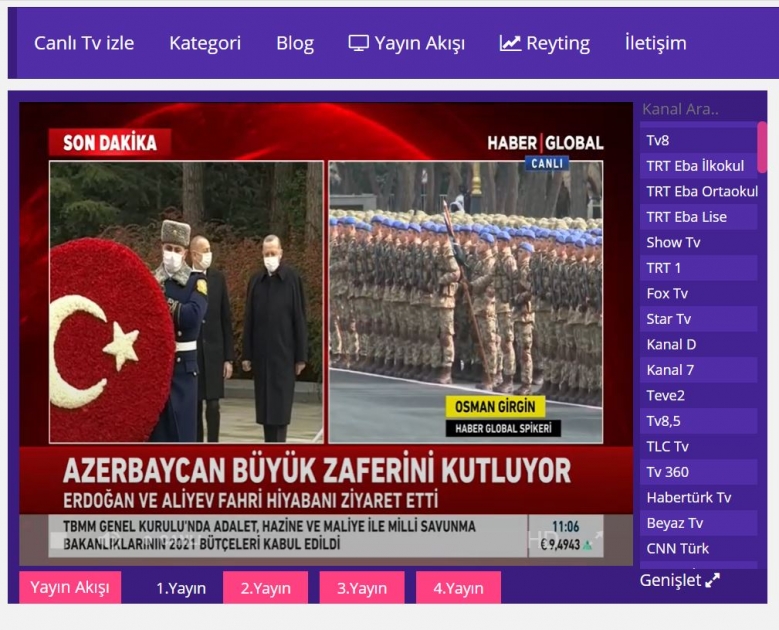Select the 1.Yayın stream tab
Viewport: 779px width, 630px height.
pyautogui.click(x=181, y=588)
